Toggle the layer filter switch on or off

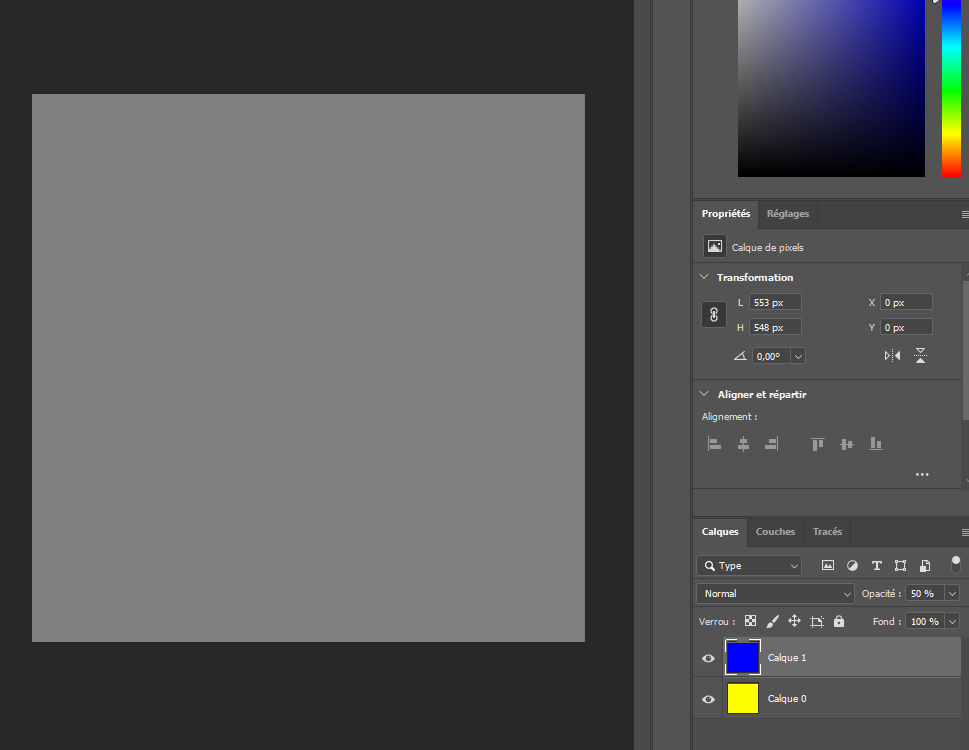[x=955, y=564]
